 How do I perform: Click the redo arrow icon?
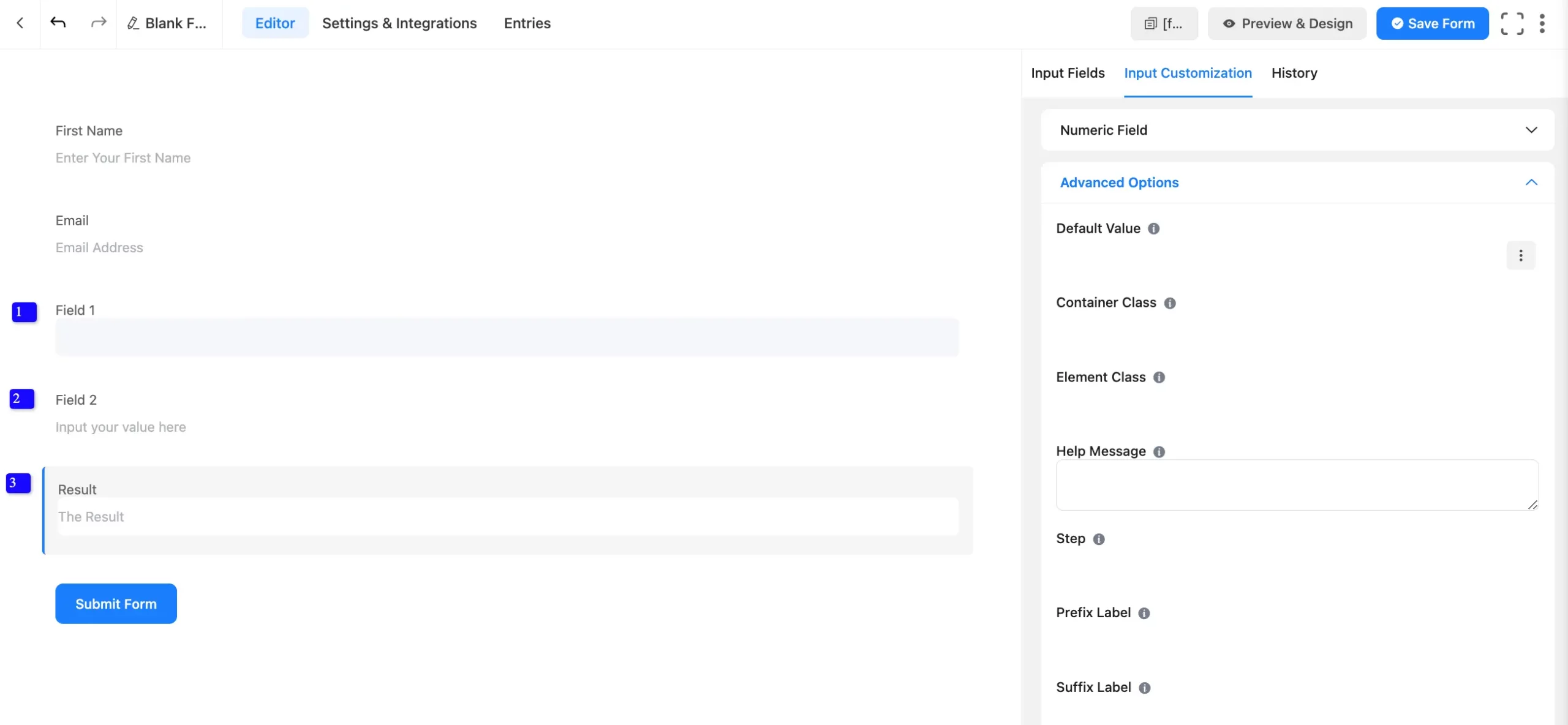[98, 23]
